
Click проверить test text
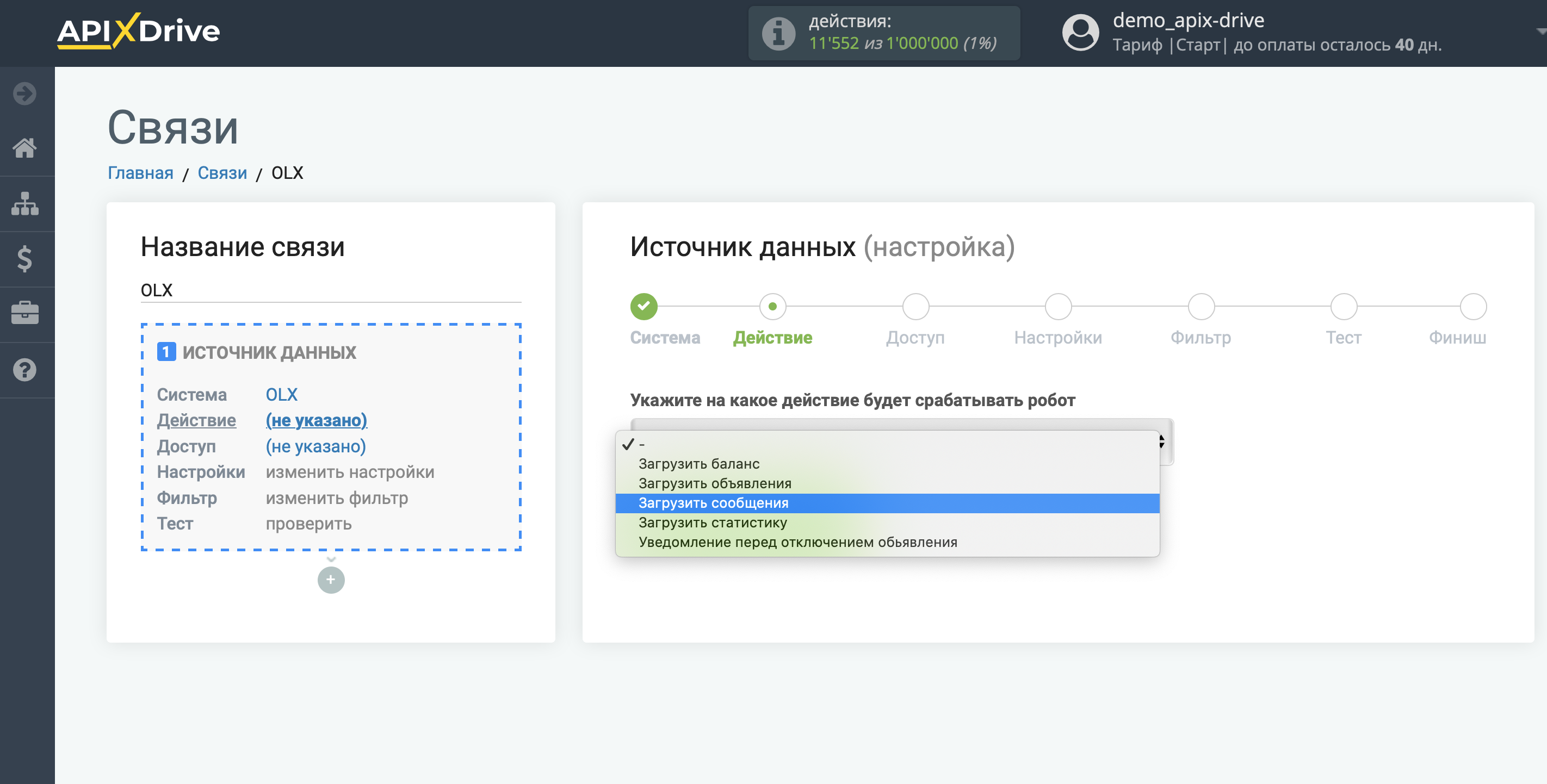tap(308, 524)
